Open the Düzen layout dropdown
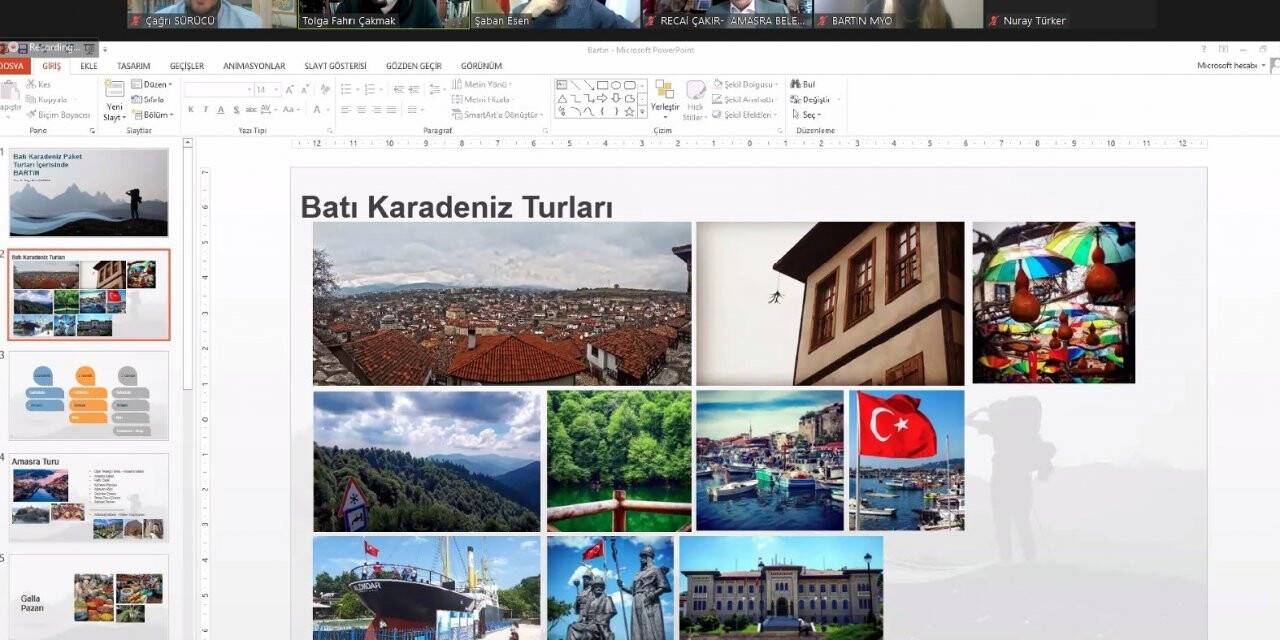 [155, 85]
